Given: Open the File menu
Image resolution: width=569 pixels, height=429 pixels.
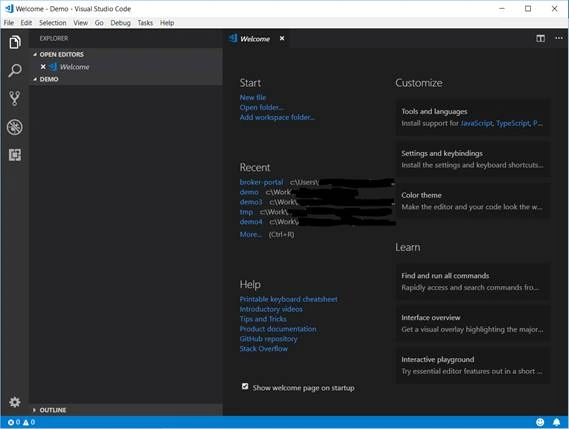Looking at the screenshot, I should (x=9, y=23).
